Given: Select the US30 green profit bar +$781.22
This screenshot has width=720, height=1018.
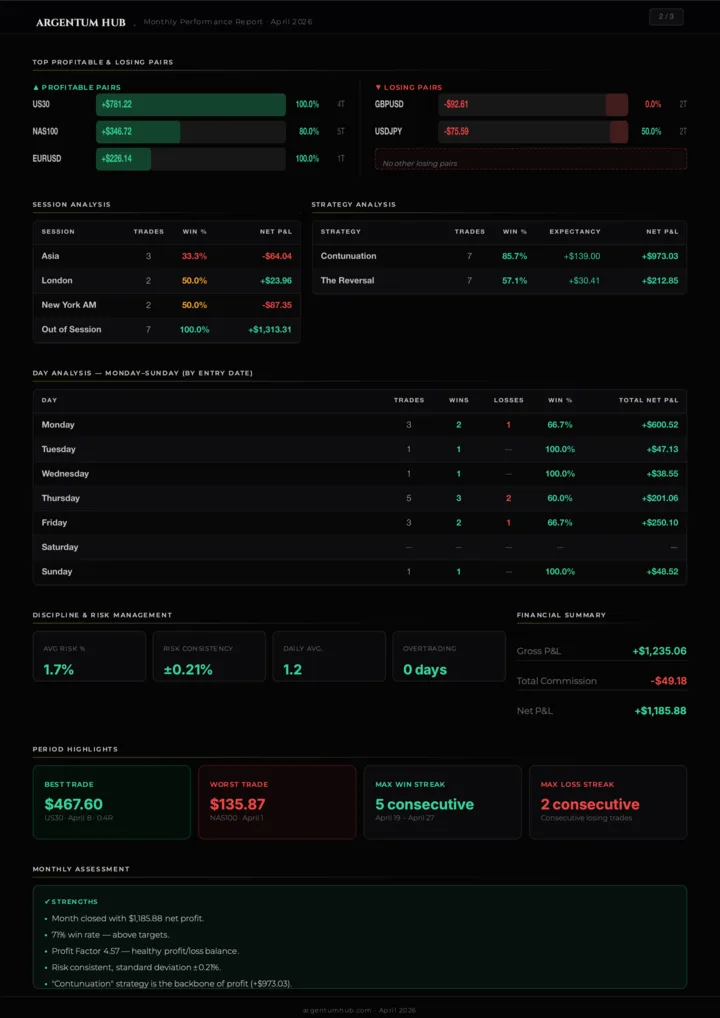Looking at the screenshot, I should 191,105.
